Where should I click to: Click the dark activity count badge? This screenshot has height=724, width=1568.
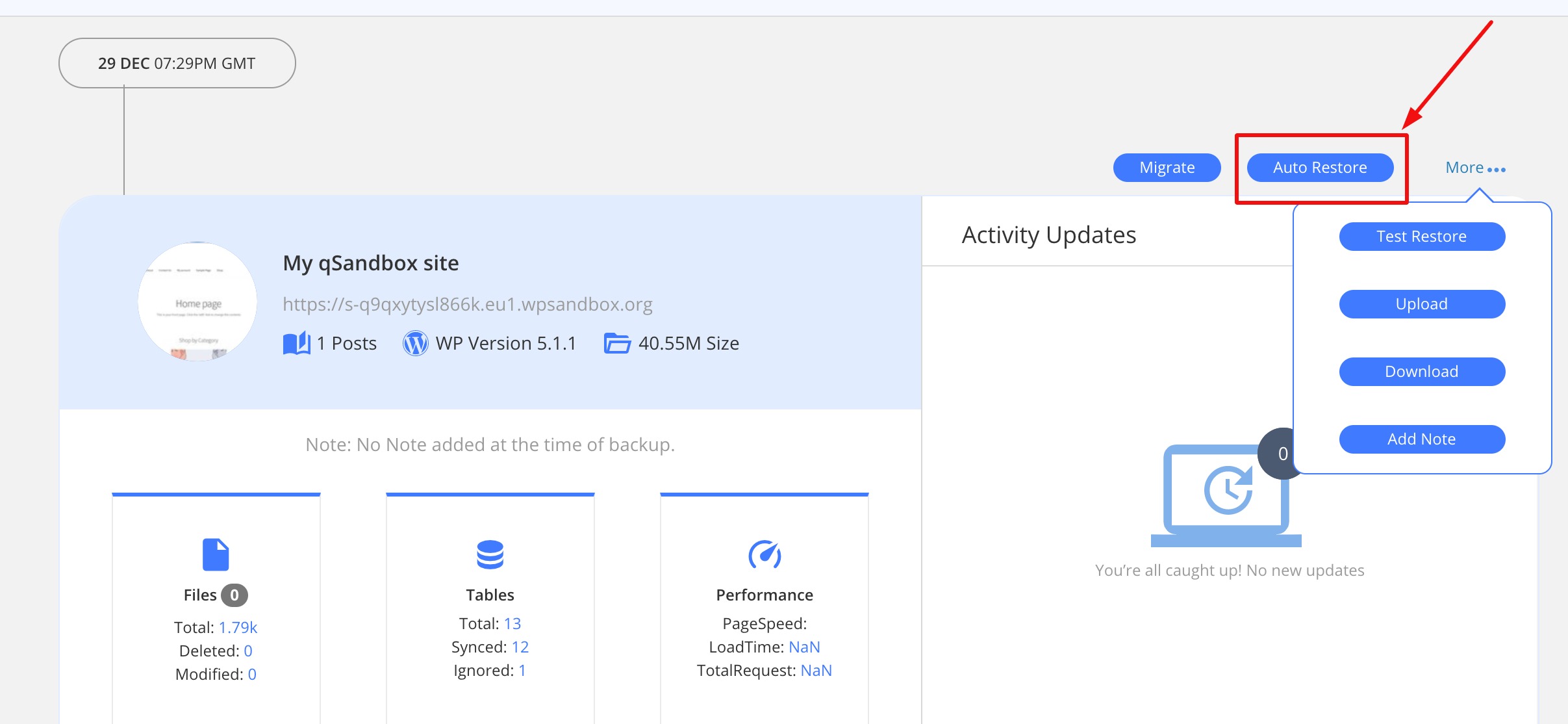pos(1278,454)
